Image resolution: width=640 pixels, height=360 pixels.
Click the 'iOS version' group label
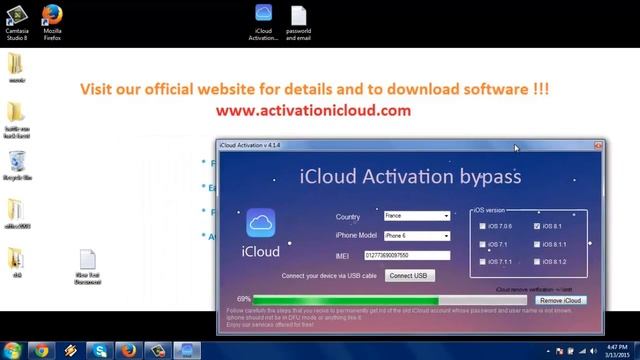489,210
